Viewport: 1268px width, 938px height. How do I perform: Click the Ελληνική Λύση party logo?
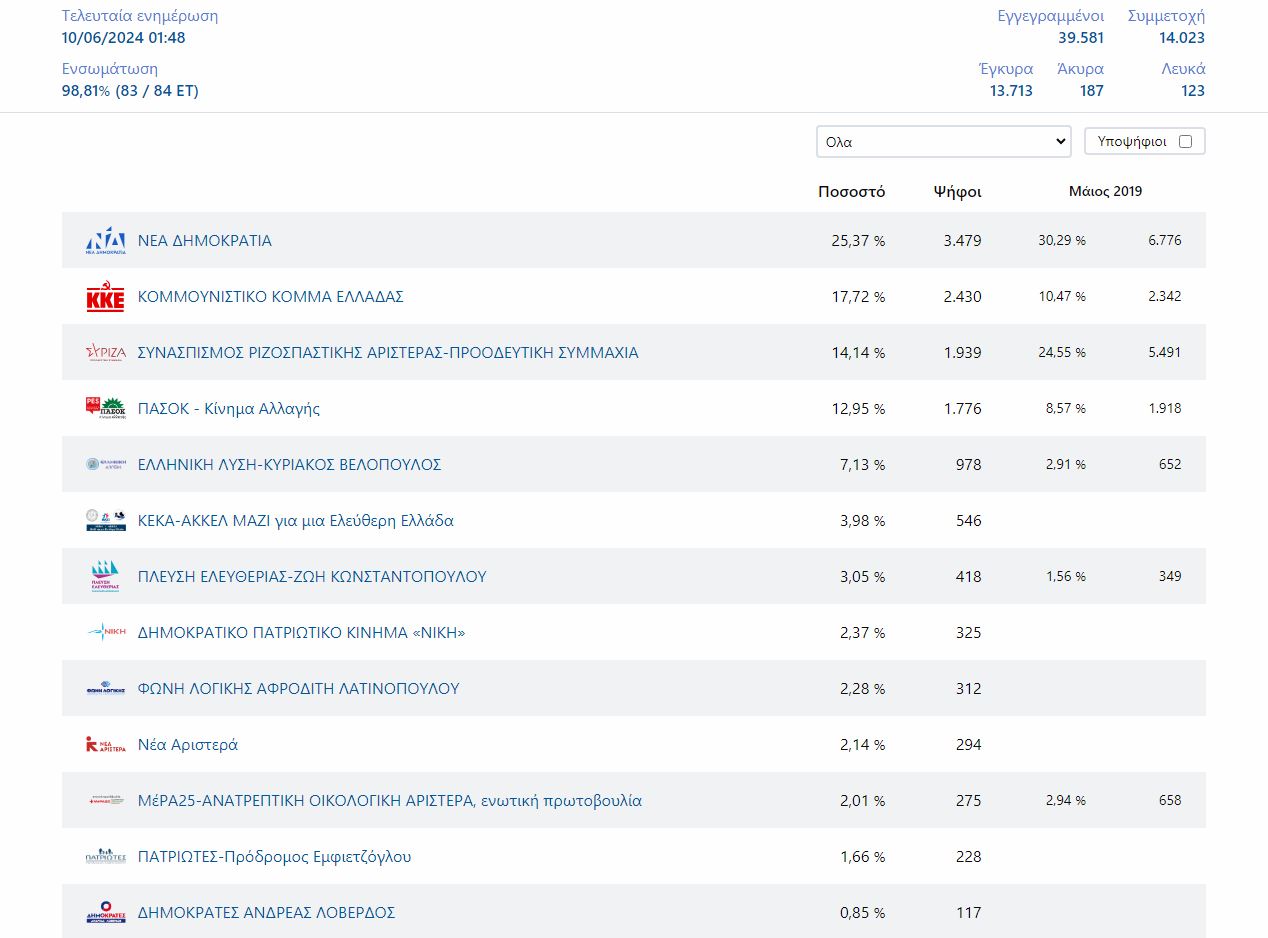(x=105, y=465)
